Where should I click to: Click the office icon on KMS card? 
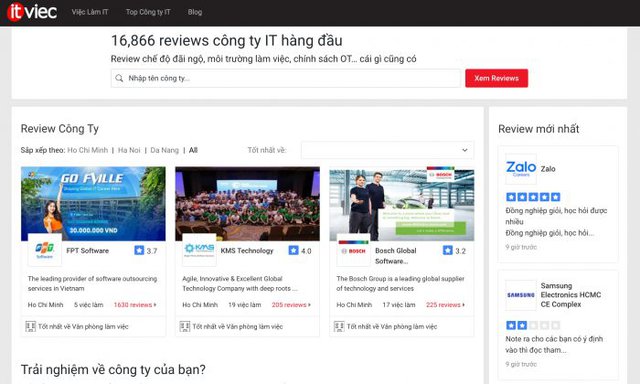[x=185, y=326]
